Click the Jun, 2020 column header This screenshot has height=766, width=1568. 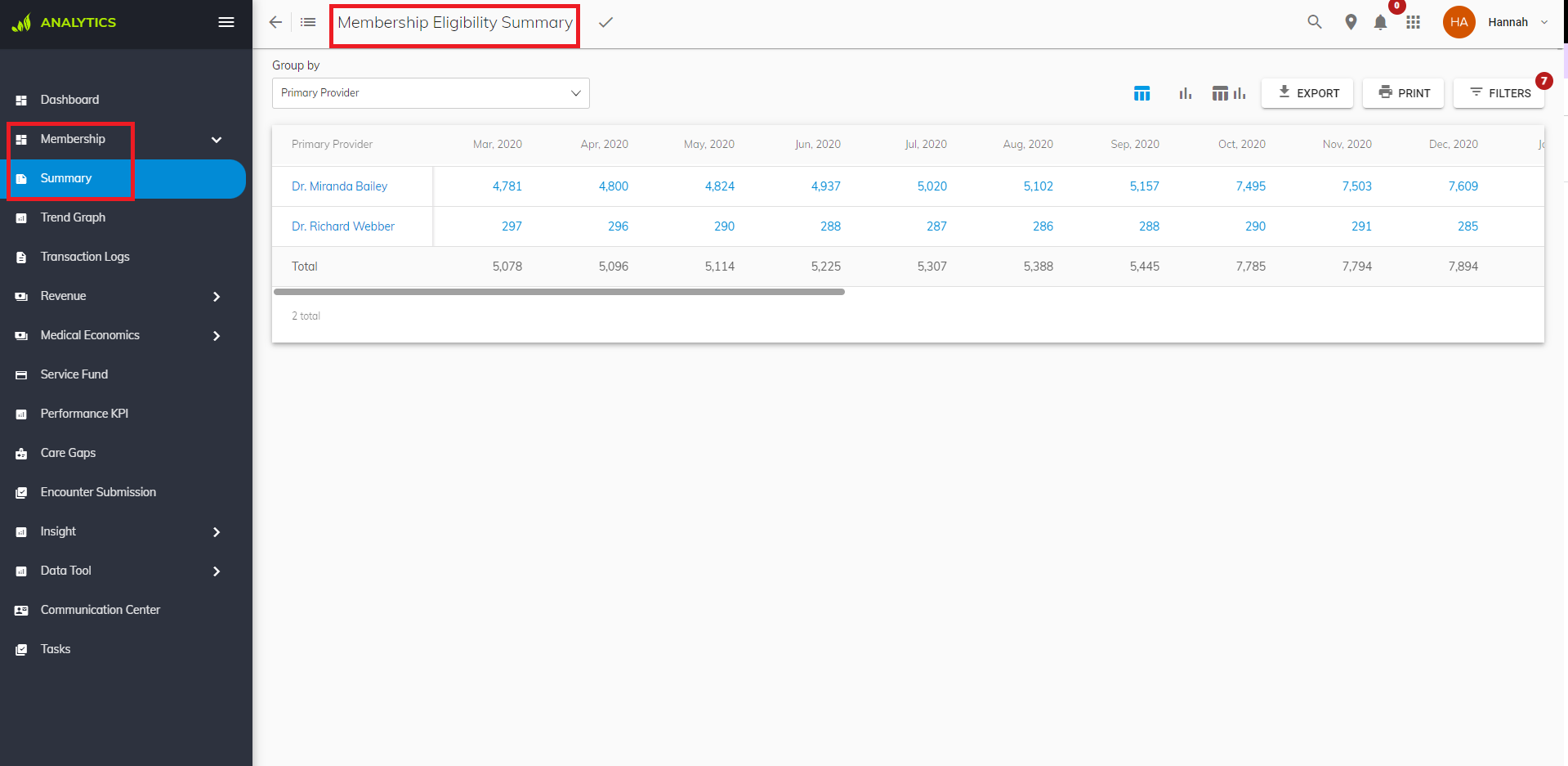tap(817, 144)
